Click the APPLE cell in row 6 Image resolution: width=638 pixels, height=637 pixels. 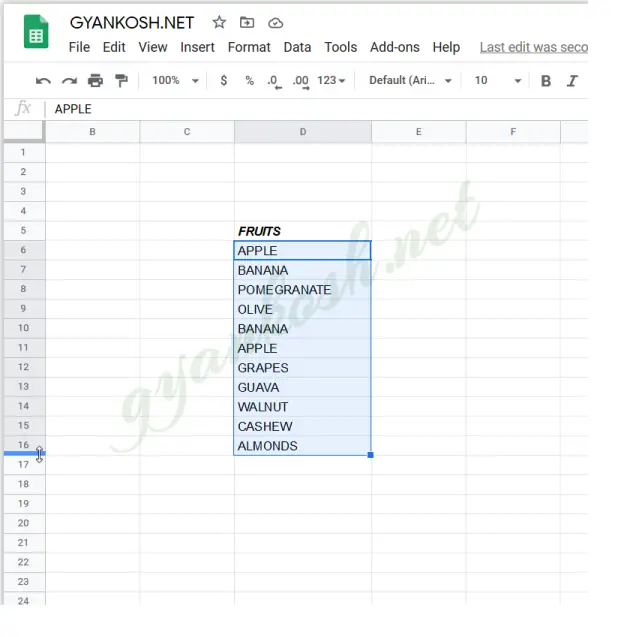[x=303, y=251]
